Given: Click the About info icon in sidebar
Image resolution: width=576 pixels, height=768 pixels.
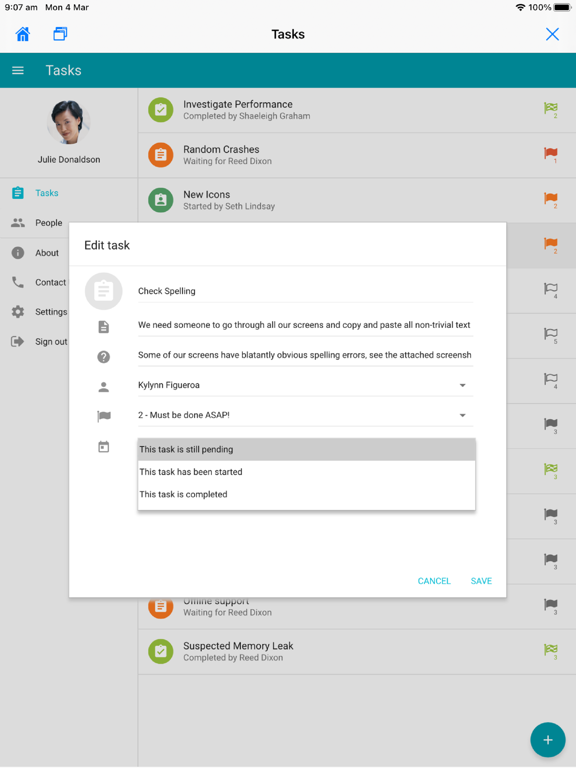Looking at the screenshot, I should pos(18,253).
